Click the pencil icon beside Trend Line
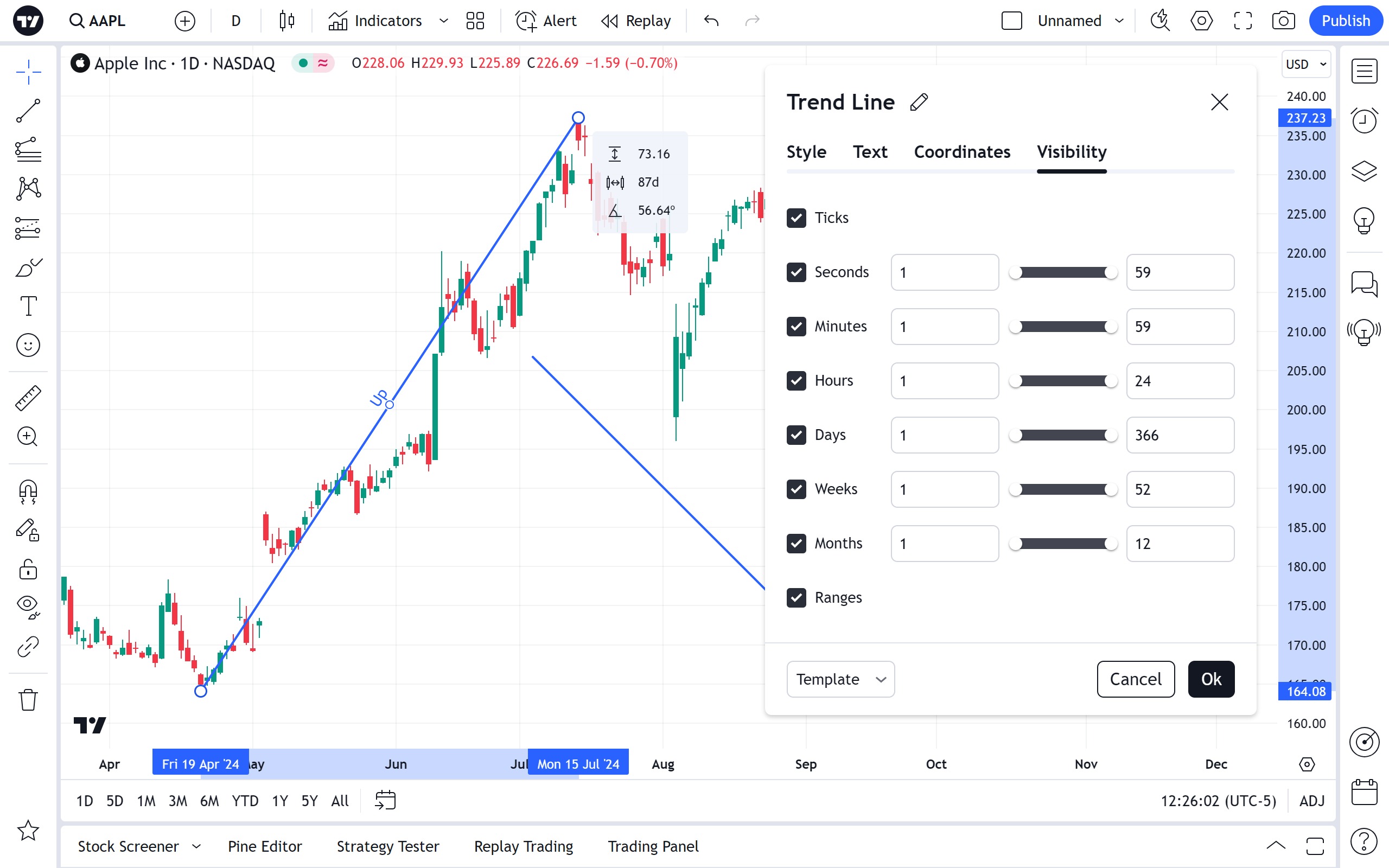 [x=919, y=102]
